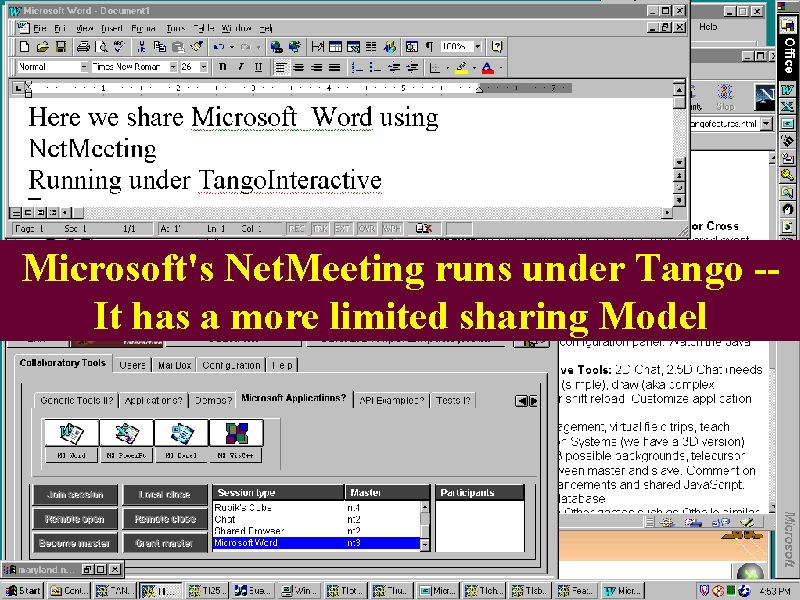The width and height of the screenshot is (800, 600).
Task: Insert a hyperlink using the globe icon
Action: (x=277, y=47)
